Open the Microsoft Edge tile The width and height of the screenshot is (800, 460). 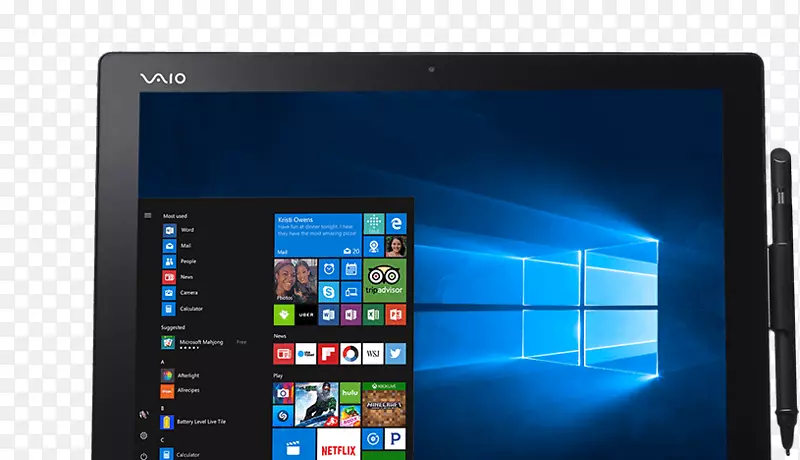(x=396, y=224)
